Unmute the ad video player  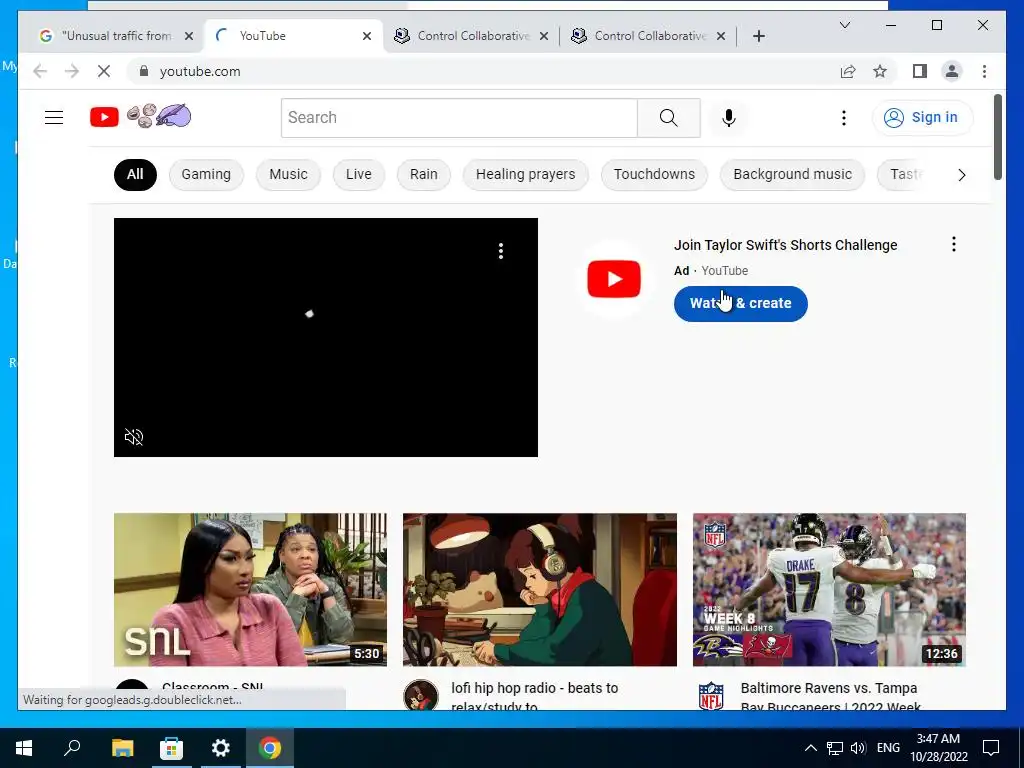[x=134, y=437]
